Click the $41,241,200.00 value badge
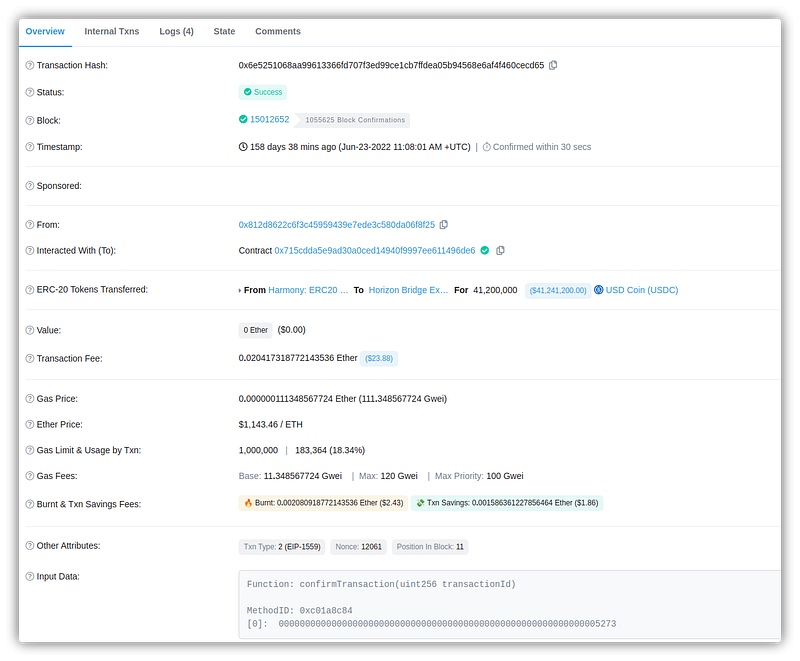This screenshot has height=661, width=800. click(558, 290)
